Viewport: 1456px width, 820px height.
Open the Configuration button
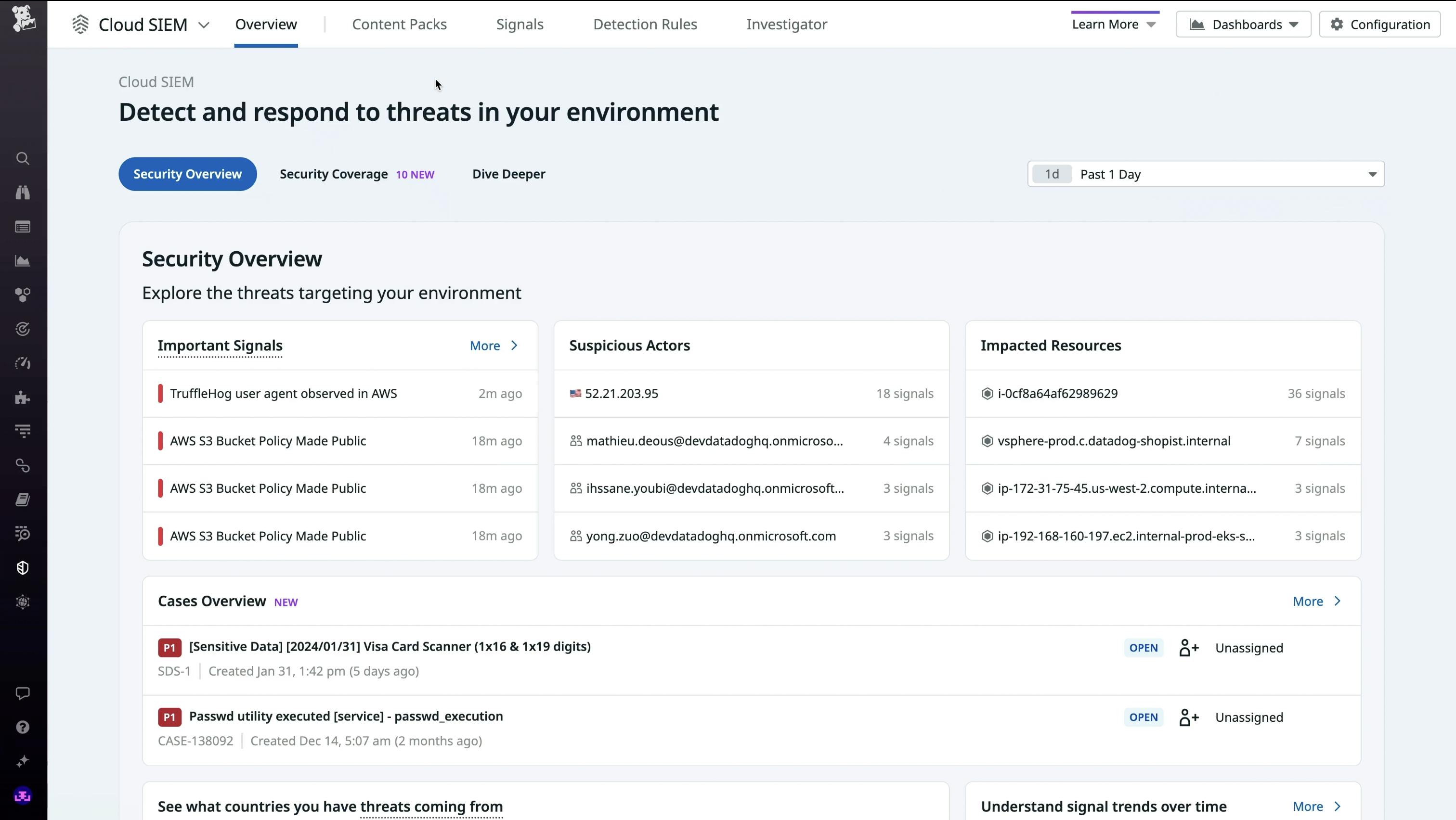pyautogui.click(x=1380, y=24)
